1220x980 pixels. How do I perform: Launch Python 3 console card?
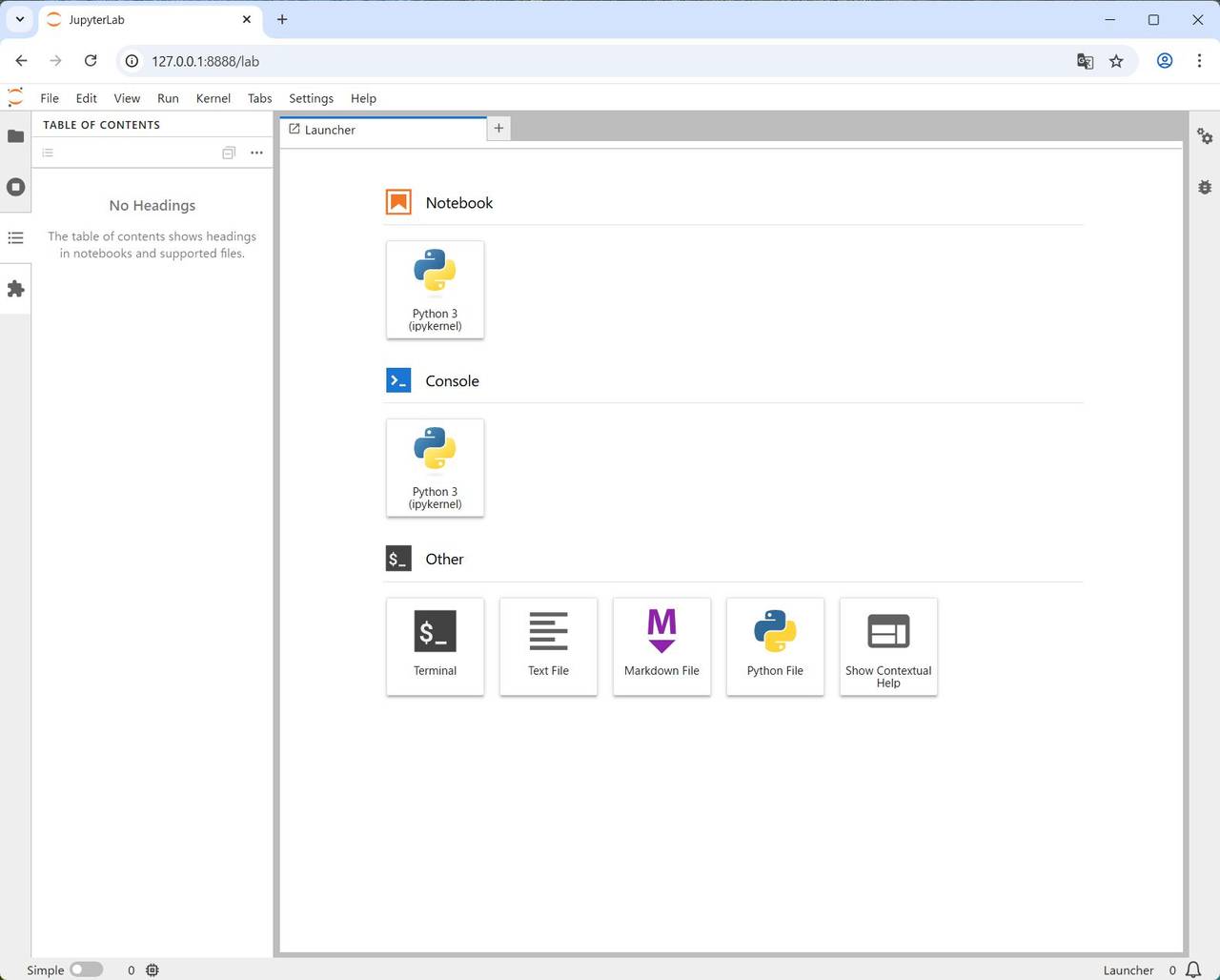[435, 468]
